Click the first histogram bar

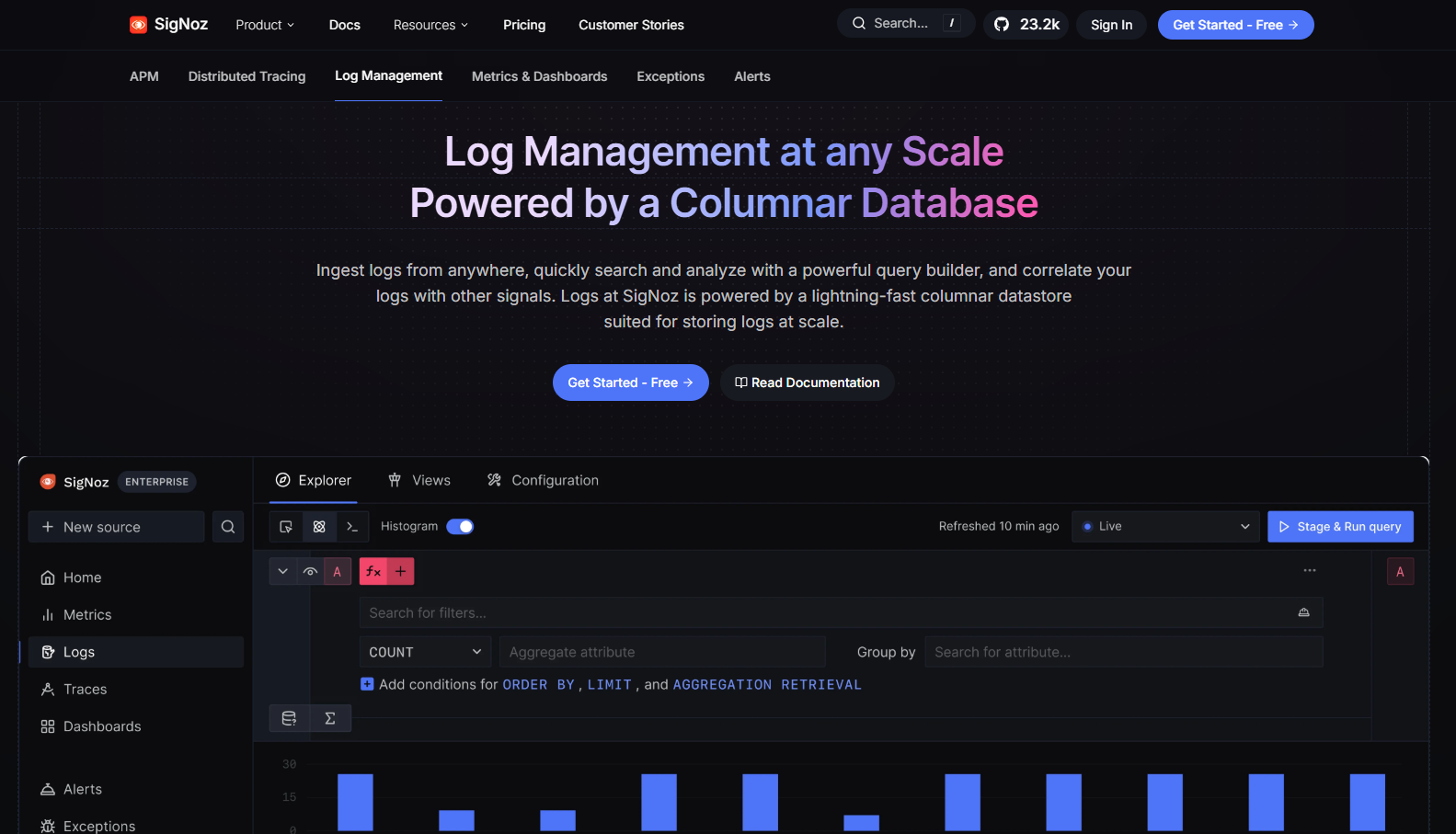point(355,802)
